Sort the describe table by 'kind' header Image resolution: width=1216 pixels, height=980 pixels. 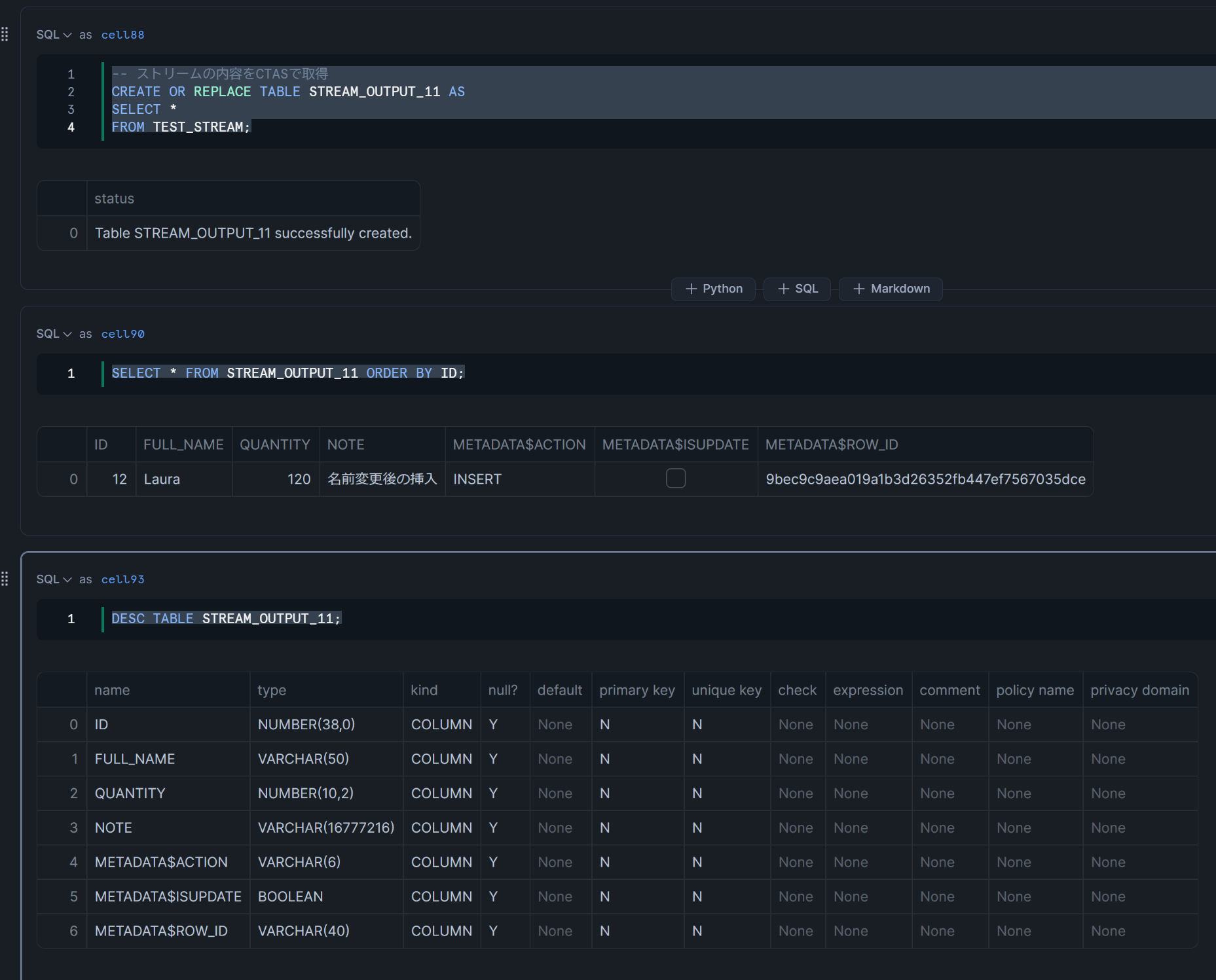441,690
